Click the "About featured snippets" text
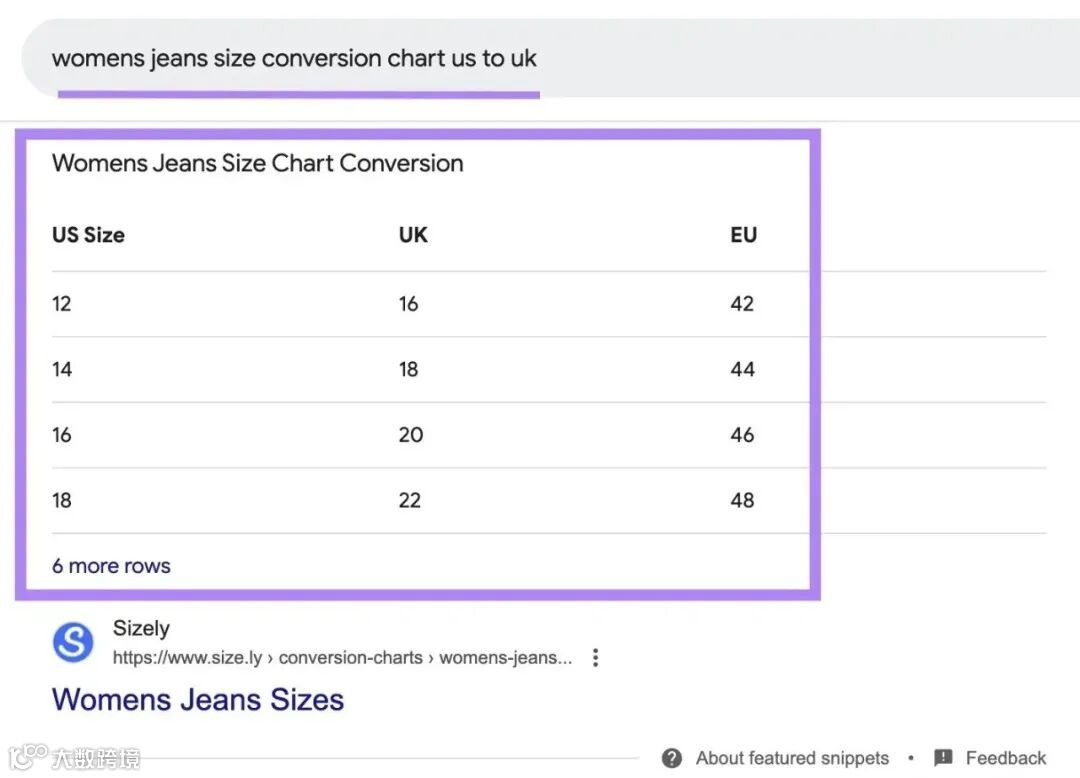1080x778 pixels. 792,758
